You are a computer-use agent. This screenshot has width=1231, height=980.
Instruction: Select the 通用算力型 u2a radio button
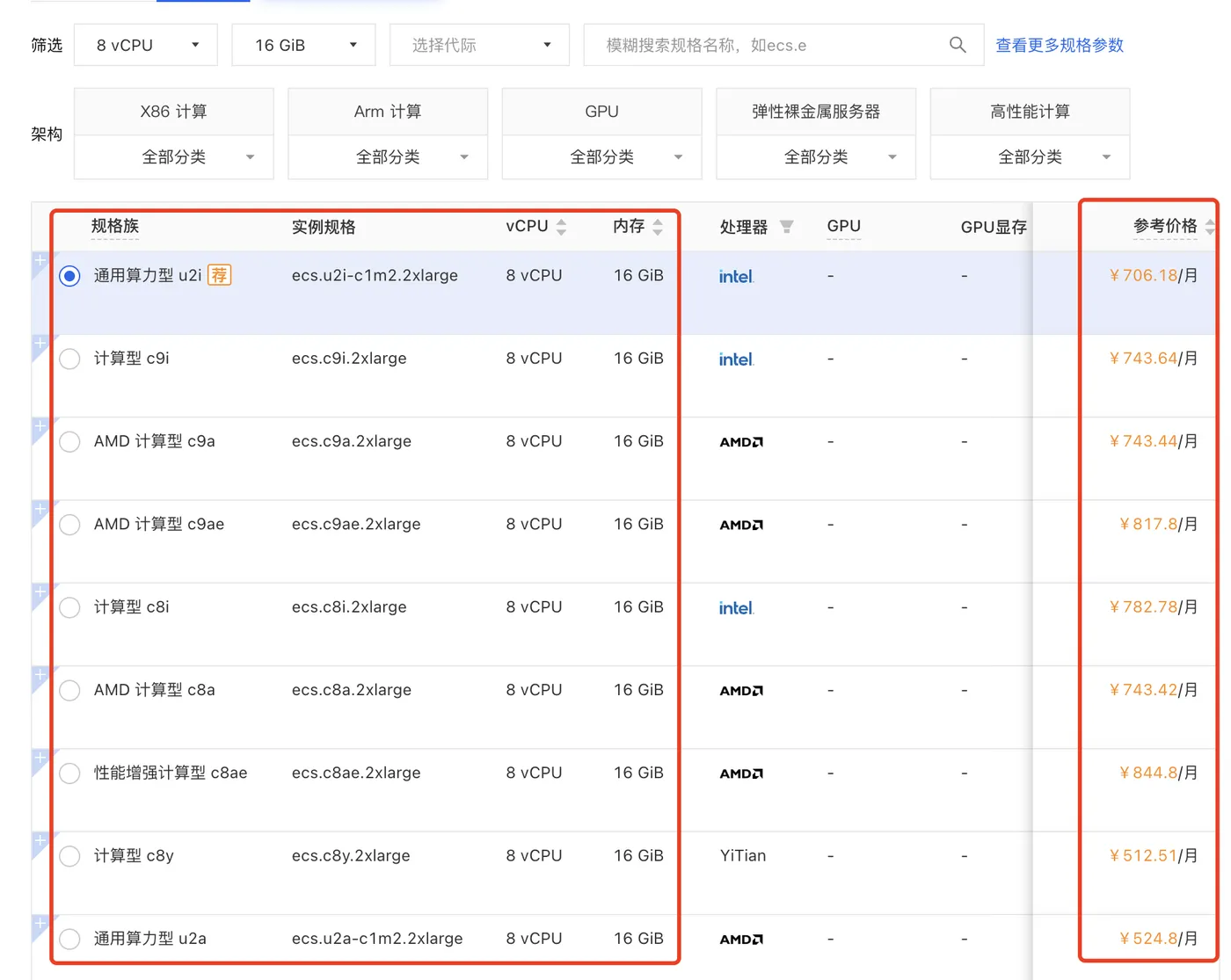click(x=69, y=939)
